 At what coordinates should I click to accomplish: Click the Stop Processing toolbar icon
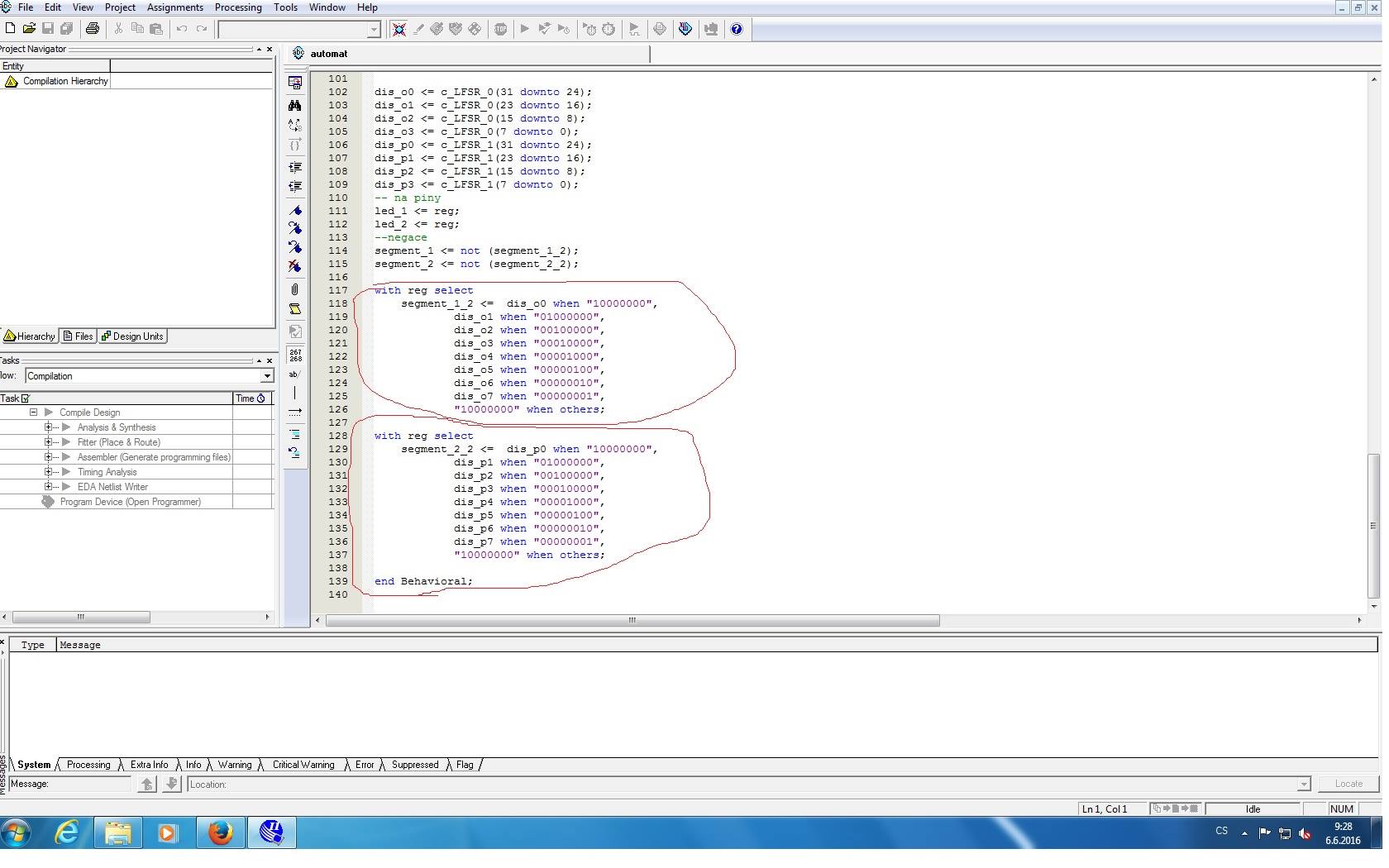(500, 29)
